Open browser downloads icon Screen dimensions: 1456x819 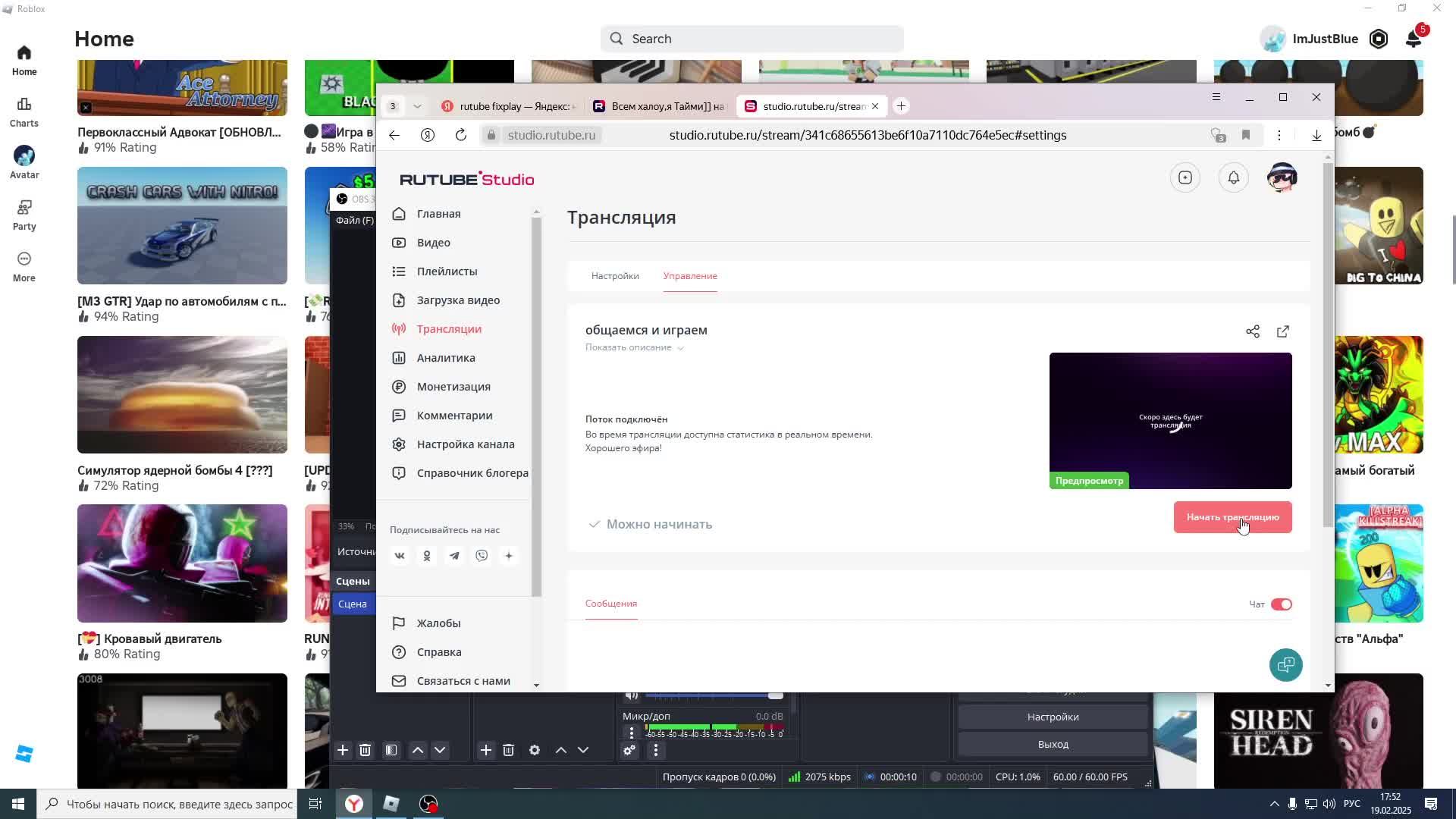coord(1316,135)
